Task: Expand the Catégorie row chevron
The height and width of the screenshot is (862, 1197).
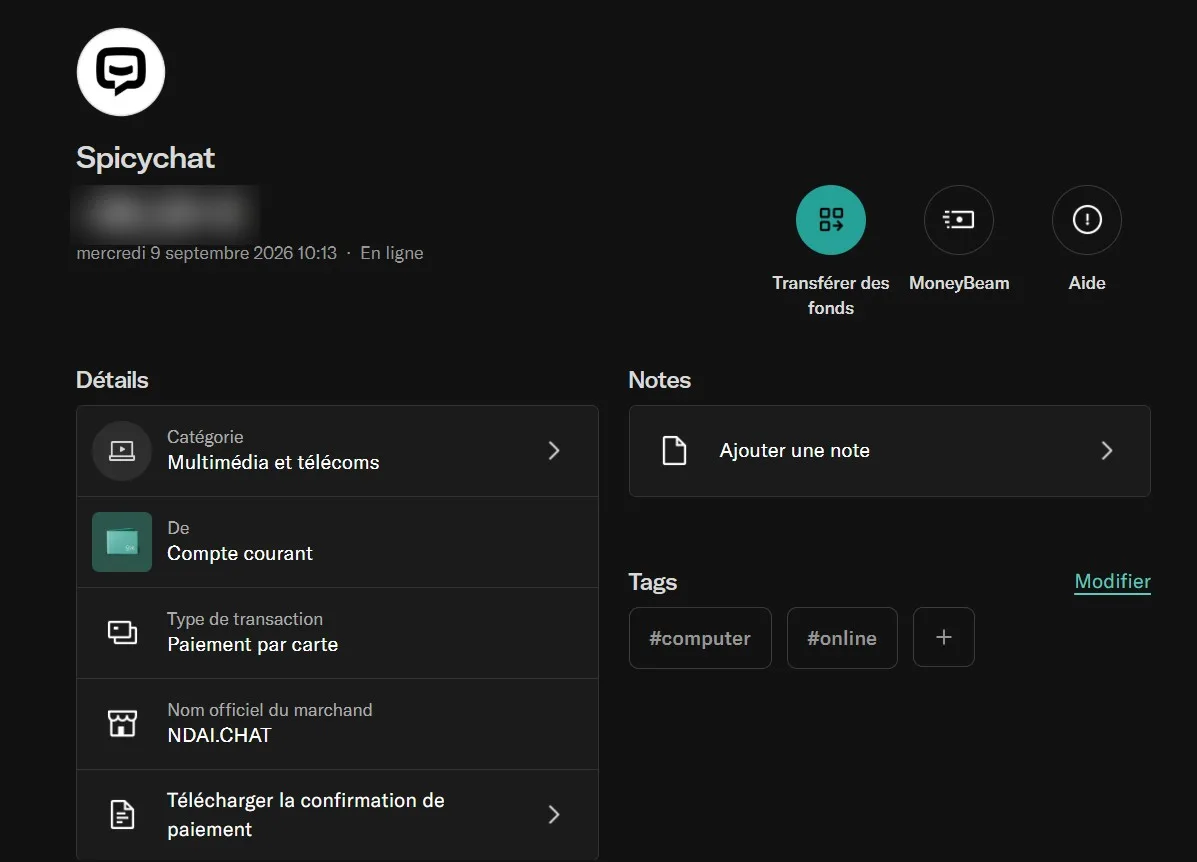Action: 554,450
